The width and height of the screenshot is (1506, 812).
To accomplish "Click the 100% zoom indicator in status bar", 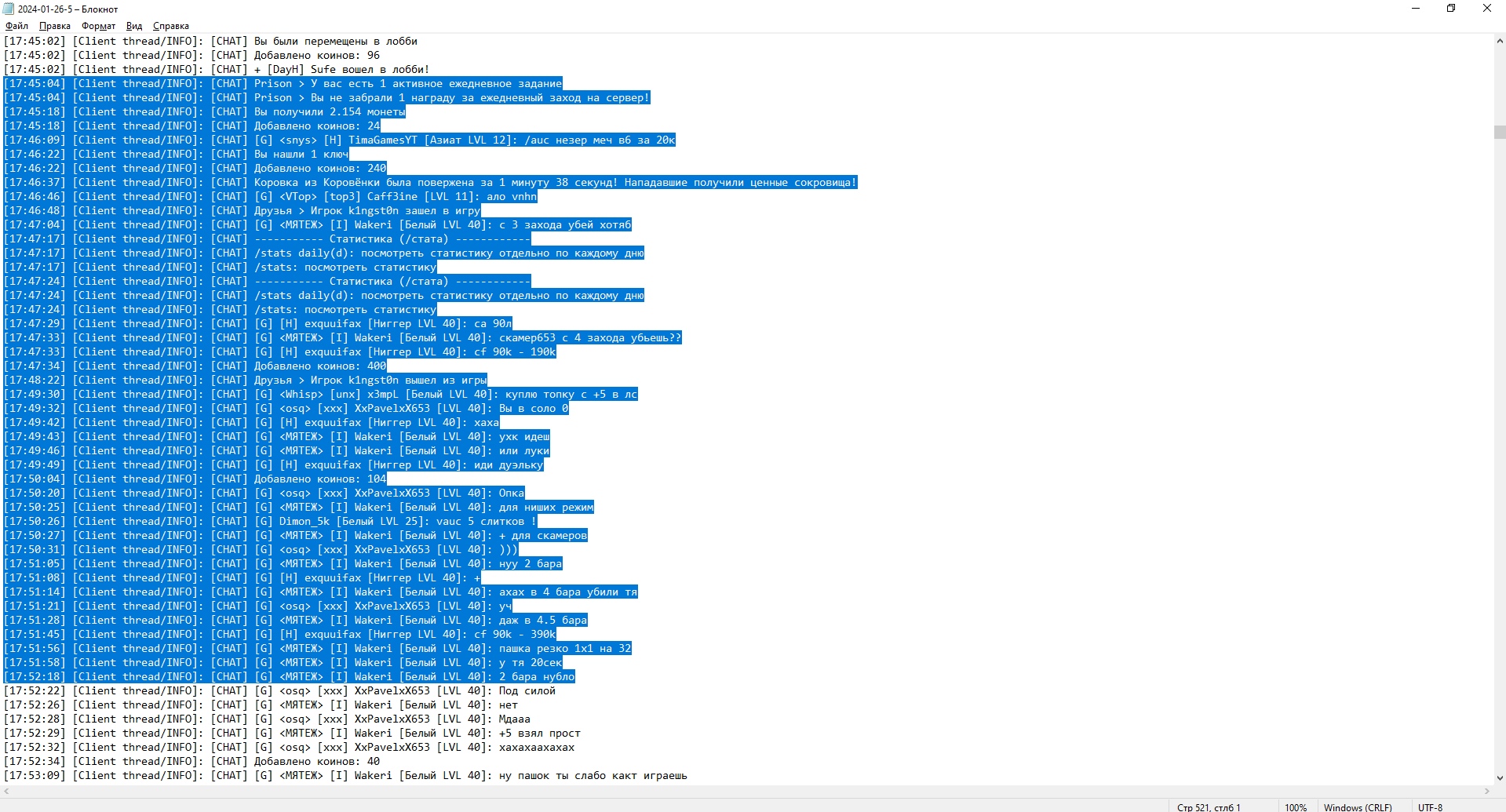I will (1296, 807).
